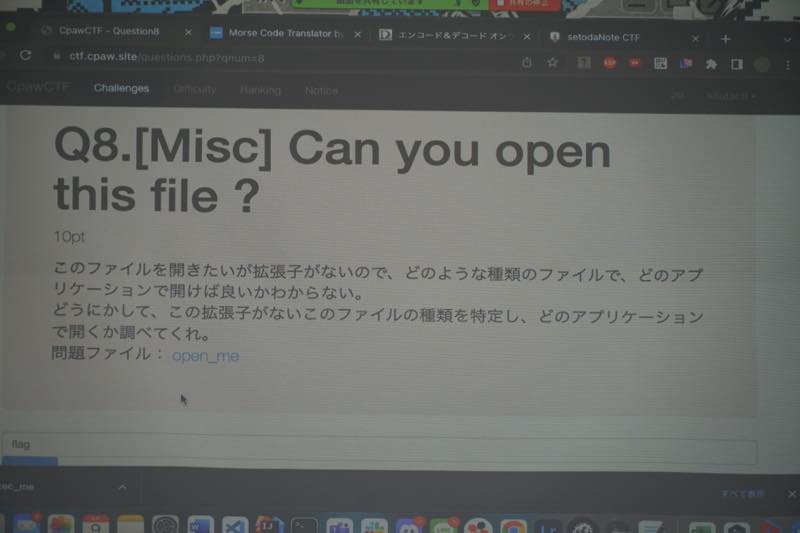Image resolution: width=800 pixels, height=533 pixels.
Task: Click the share icon in address bar
Action: [527, 62]
